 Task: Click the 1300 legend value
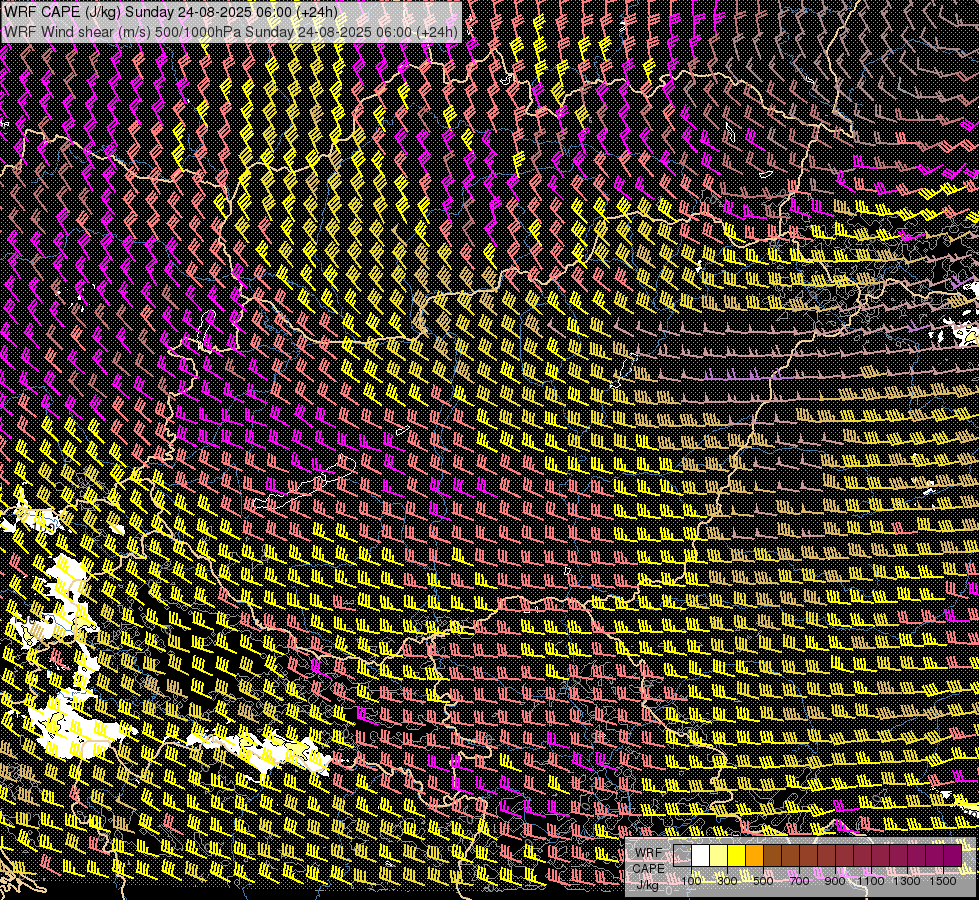[907, 881]
